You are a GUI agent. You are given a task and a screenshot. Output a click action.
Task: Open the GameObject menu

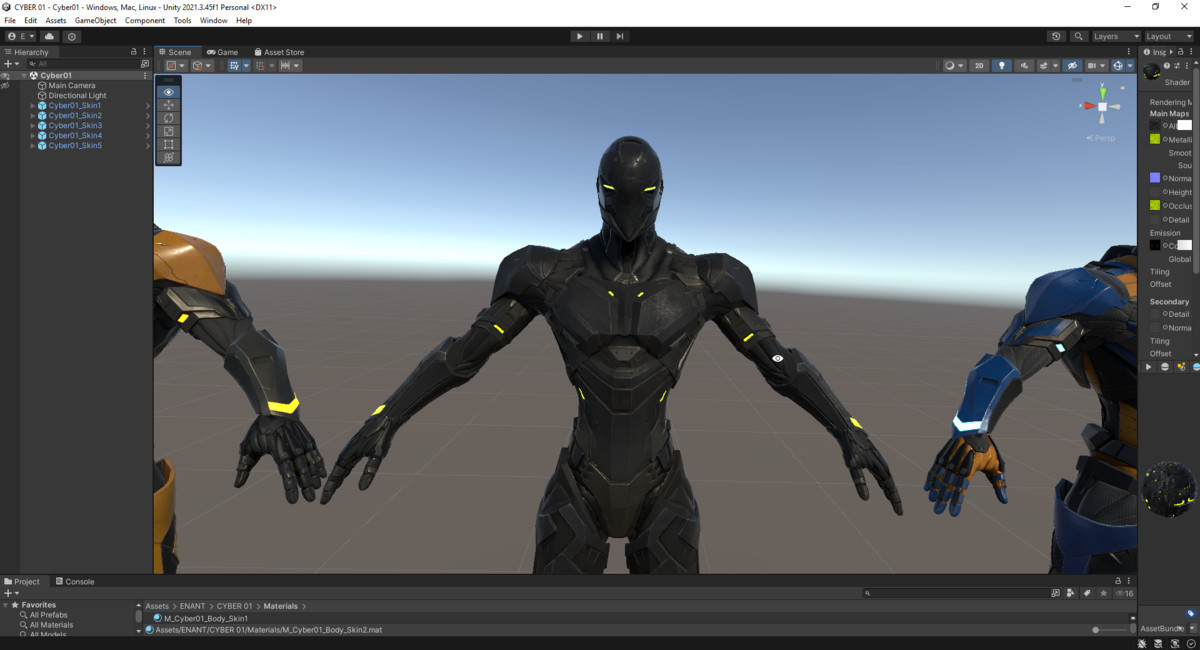(95, 20)
